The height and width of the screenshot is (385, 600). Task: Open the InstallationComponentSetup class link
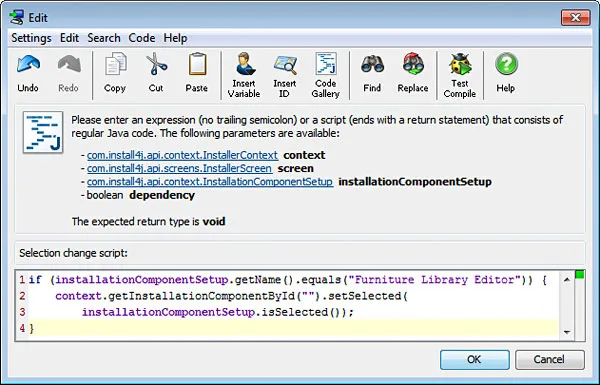tap(210, 182)
